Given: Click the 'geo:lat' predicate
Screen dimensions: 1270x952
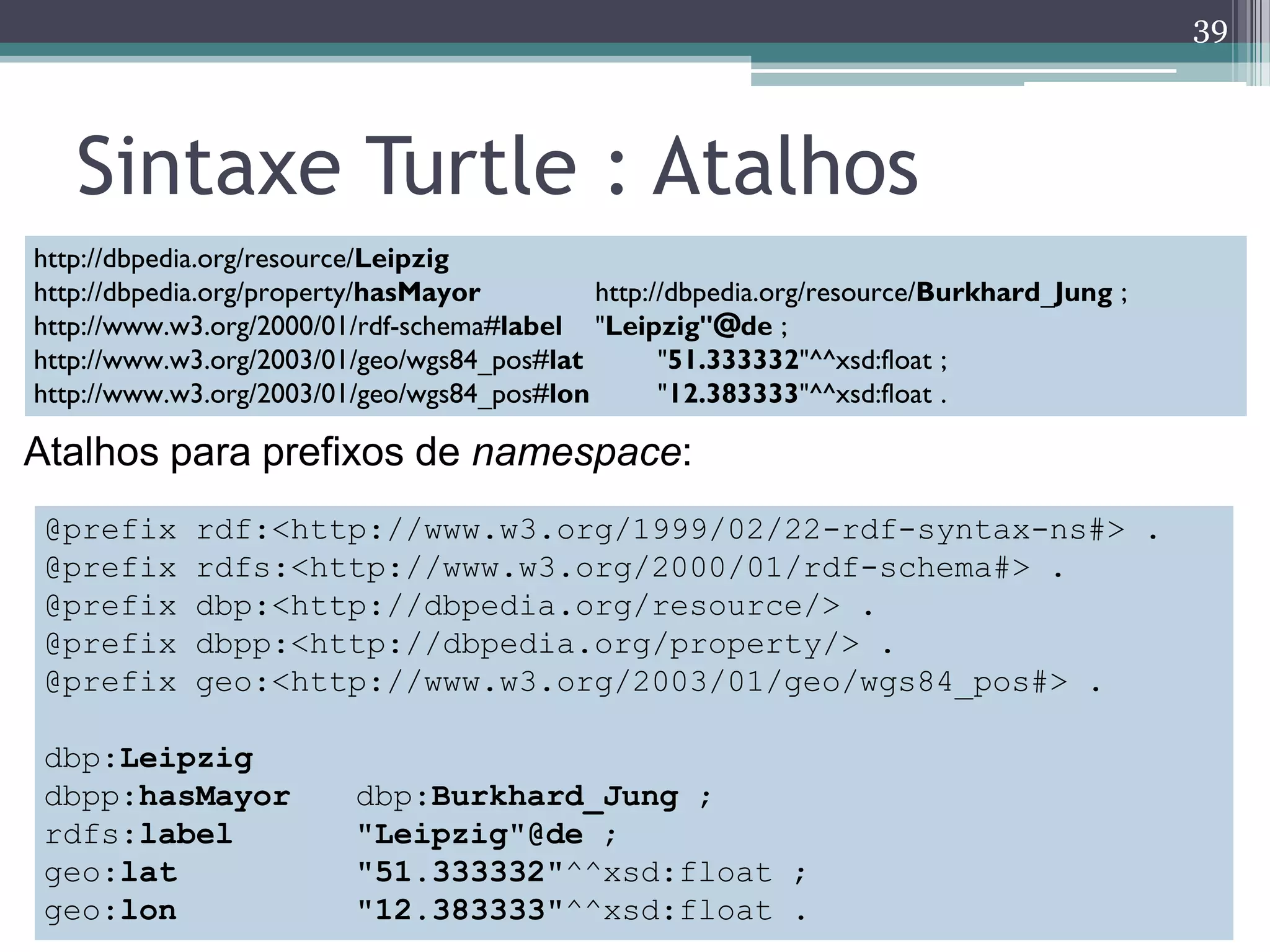Looking at the screenshot, I should [111, 873].
